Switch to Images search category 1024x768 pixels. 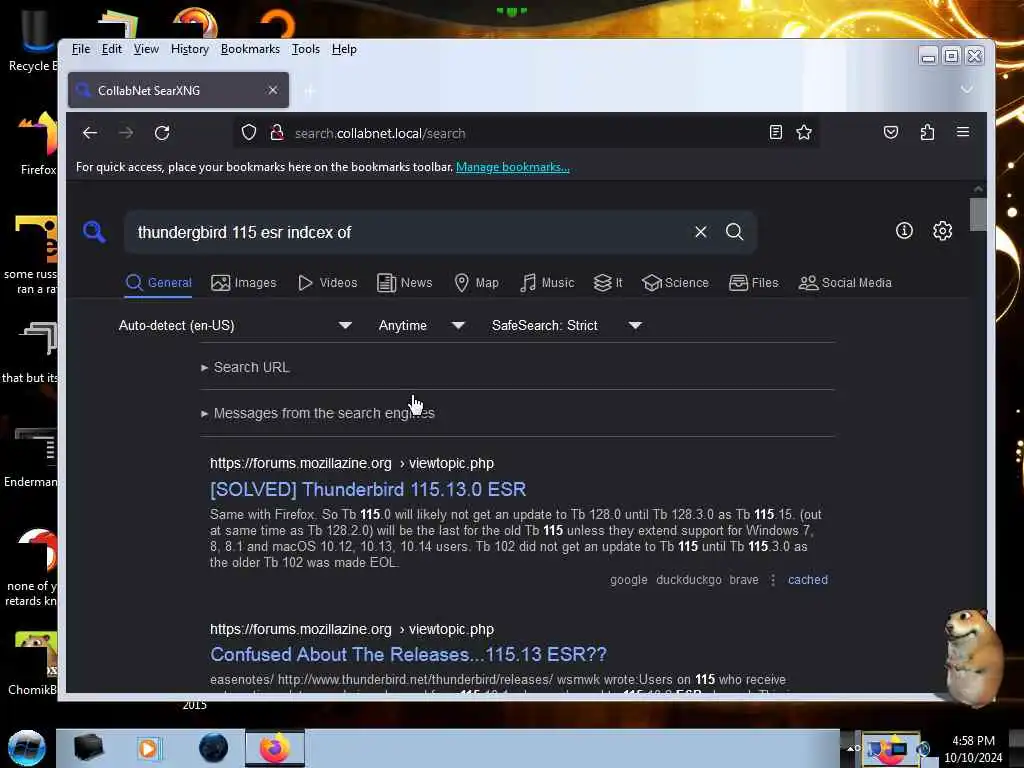[244, 283]
